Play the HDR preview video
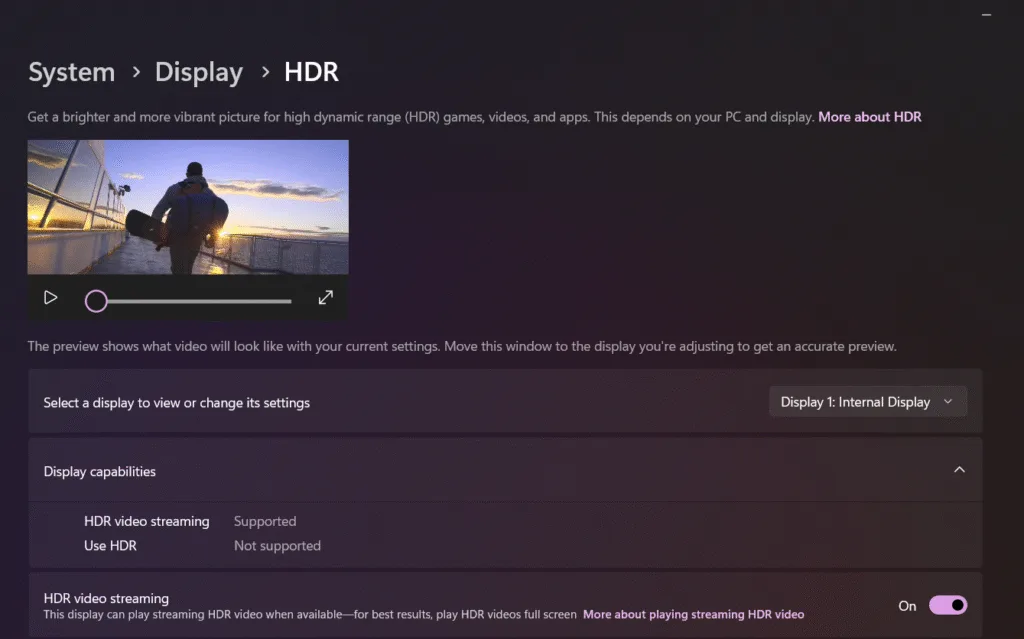This screenshot has height=639, width=1024. (50, 298)
